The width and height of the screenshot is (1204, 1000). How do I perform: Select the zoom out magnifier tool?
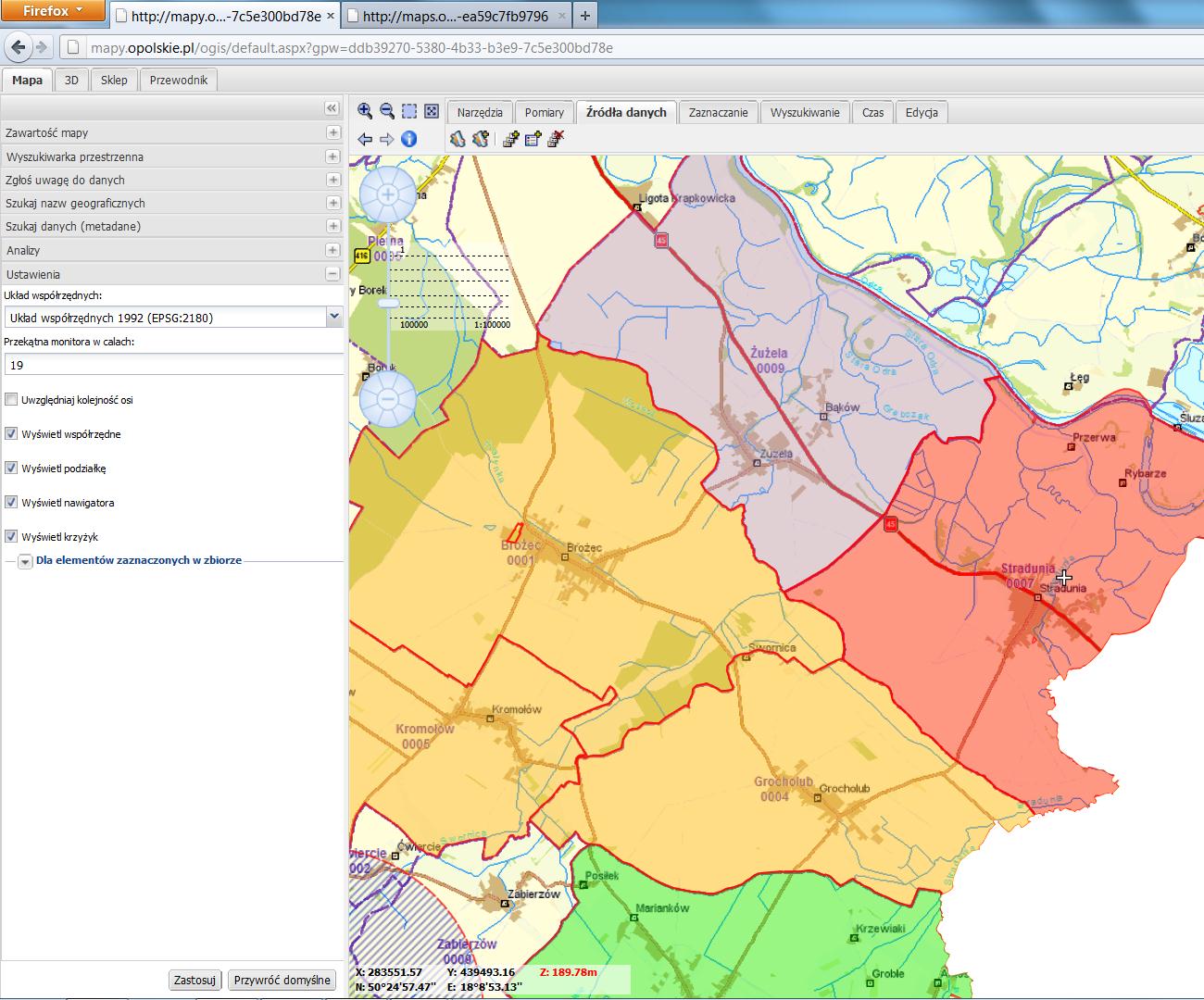(x=387, y=111)
